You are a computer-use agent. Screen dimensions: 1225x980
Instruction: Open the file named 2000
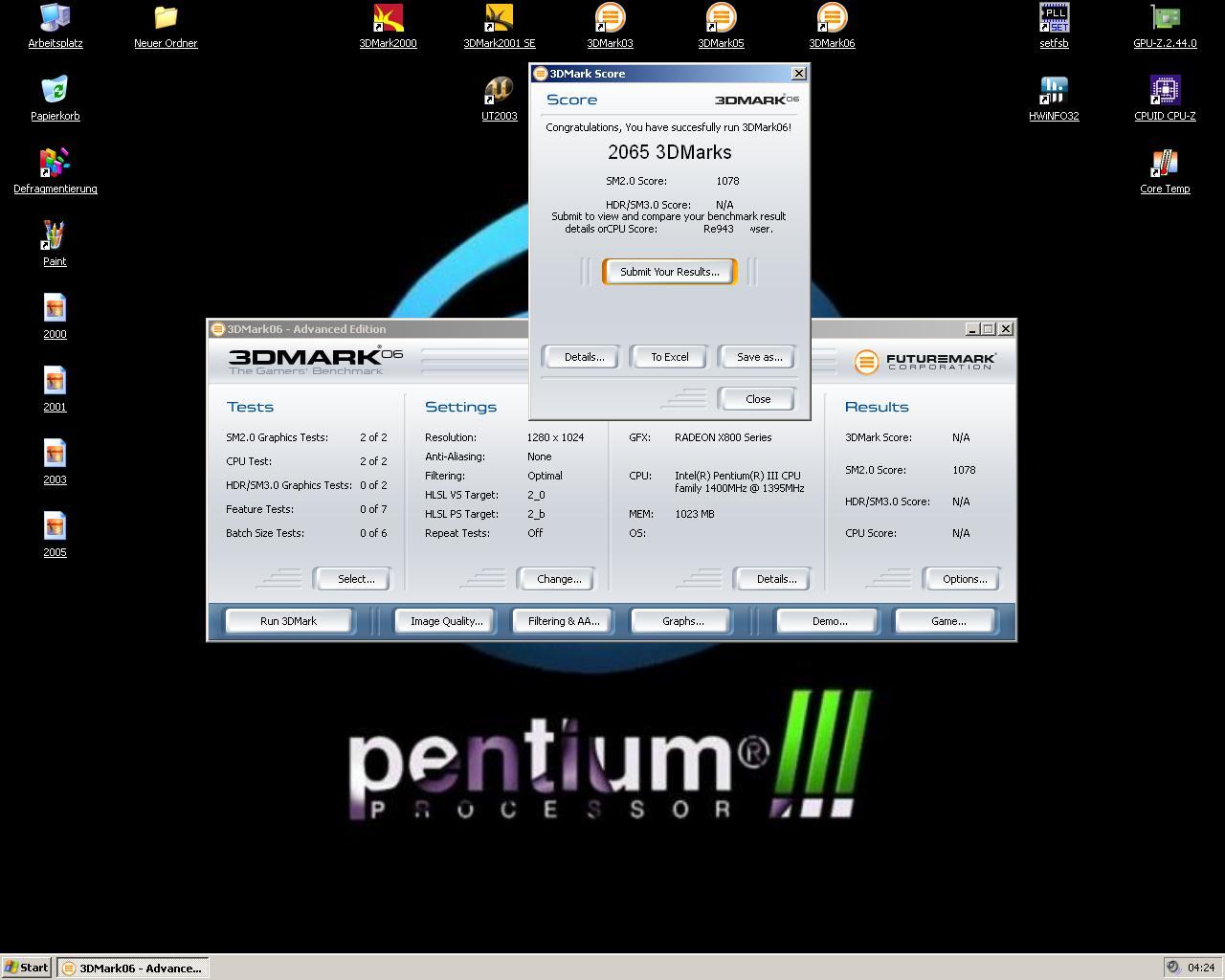[x=55, y=317]
